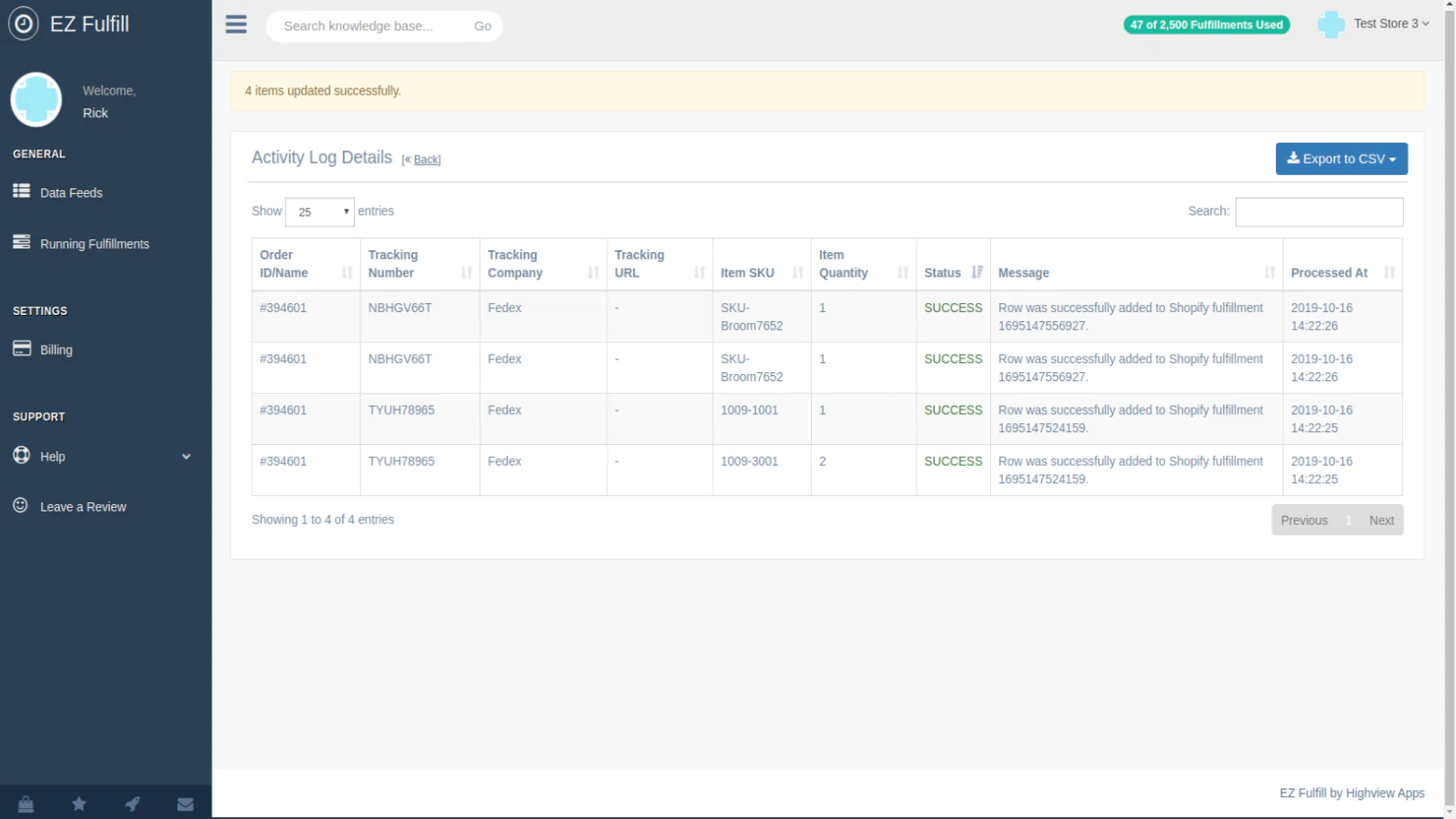Click the table Search input field
The image size is (1456, 819).
(x=1319, y=212)
